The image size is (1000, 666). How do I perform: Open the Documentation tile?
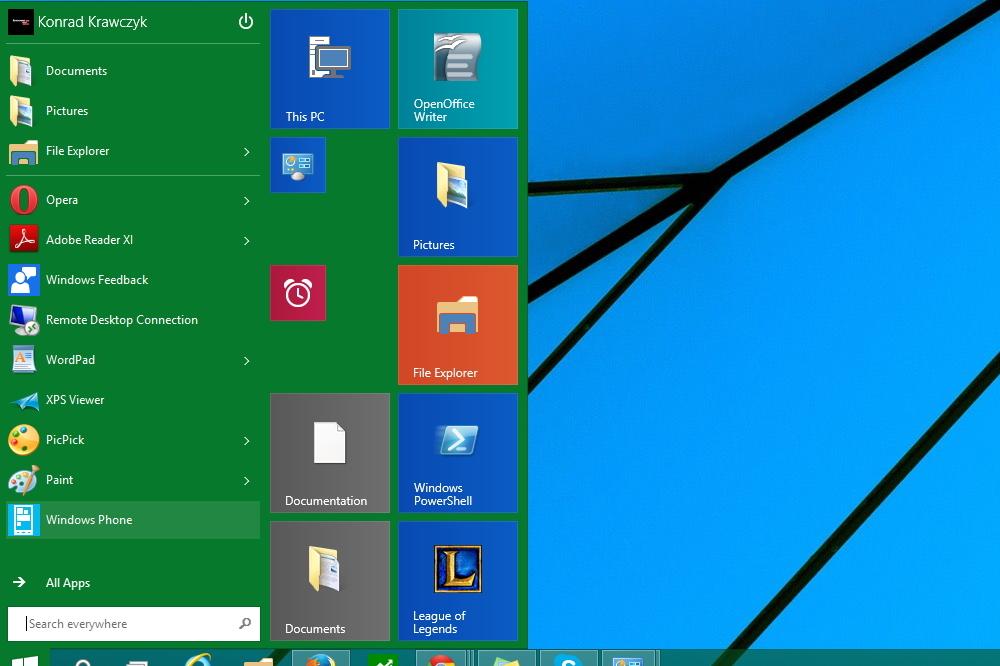[x=330, y=453]
